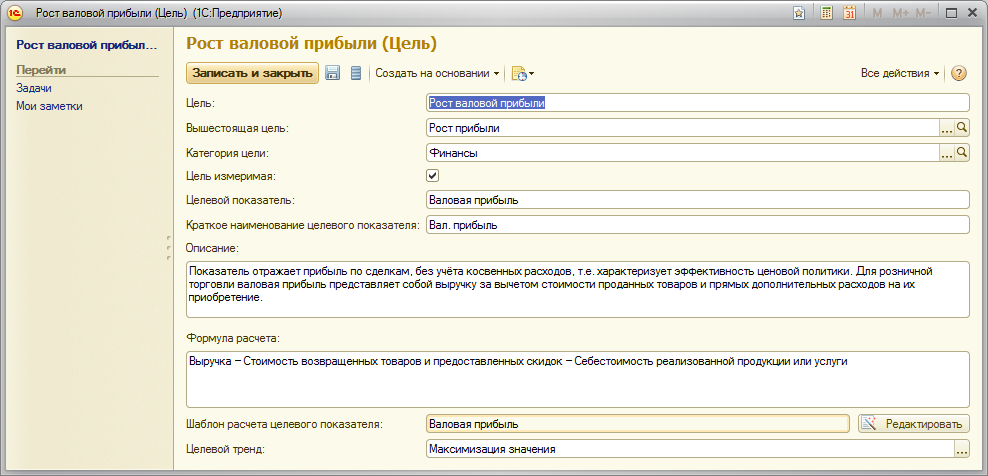Open magnifier for Вышестоящая цель field
This screenshot has height=476, width=988.
962,128
